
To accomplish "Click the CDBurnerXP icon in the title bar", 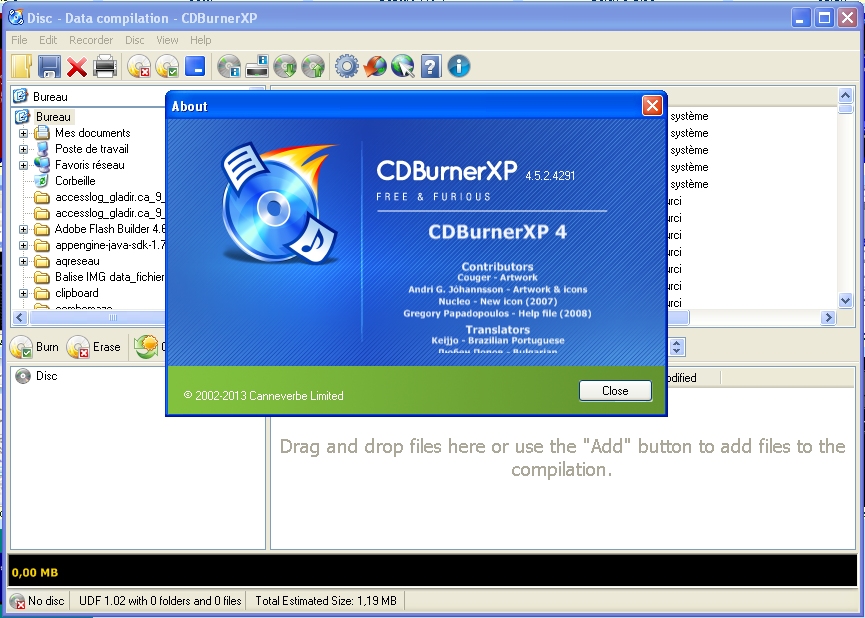I will (16, 18).
